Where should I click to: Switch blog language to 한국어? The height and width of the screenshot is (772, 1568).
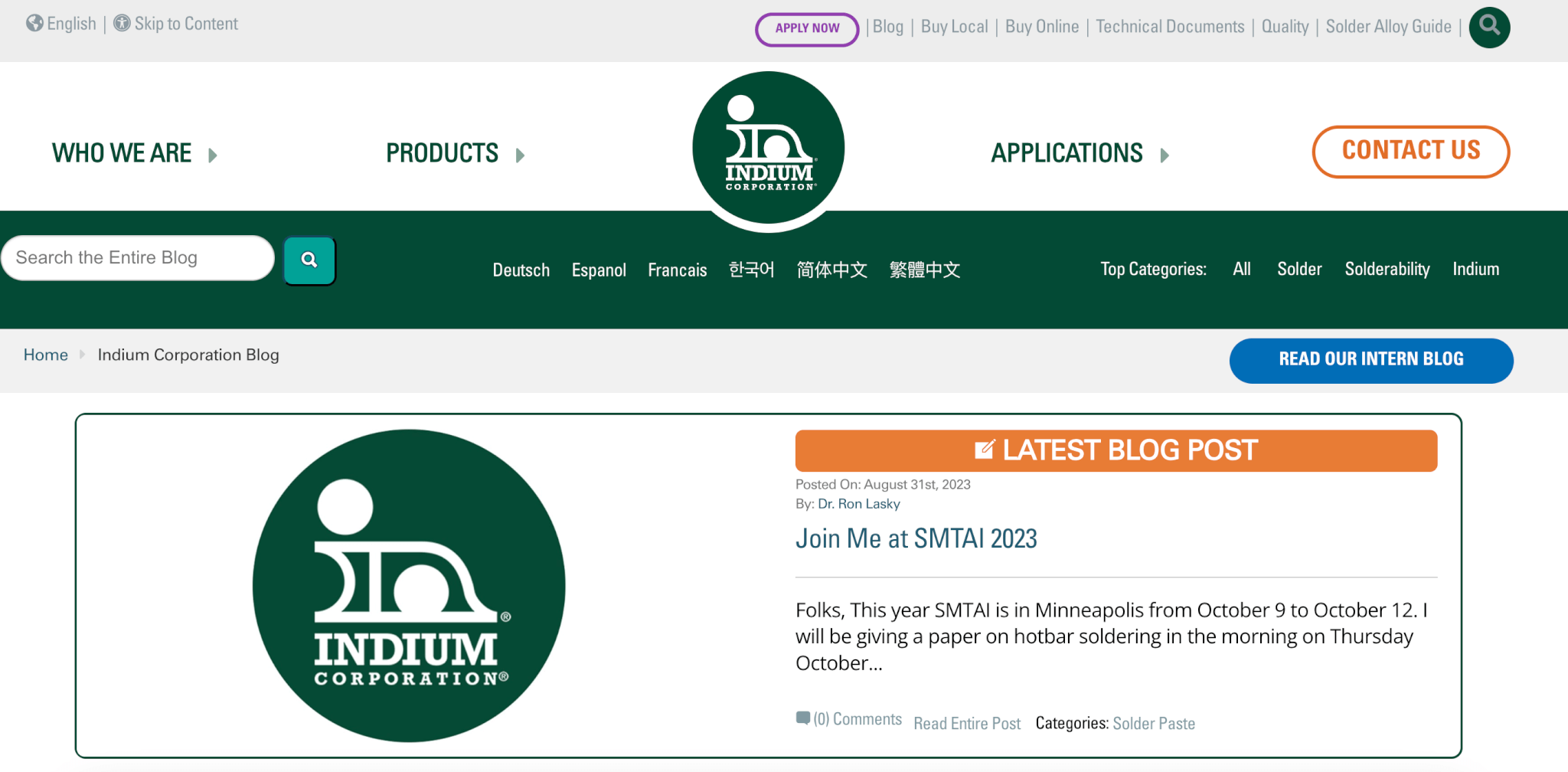(x=752, y=270)
